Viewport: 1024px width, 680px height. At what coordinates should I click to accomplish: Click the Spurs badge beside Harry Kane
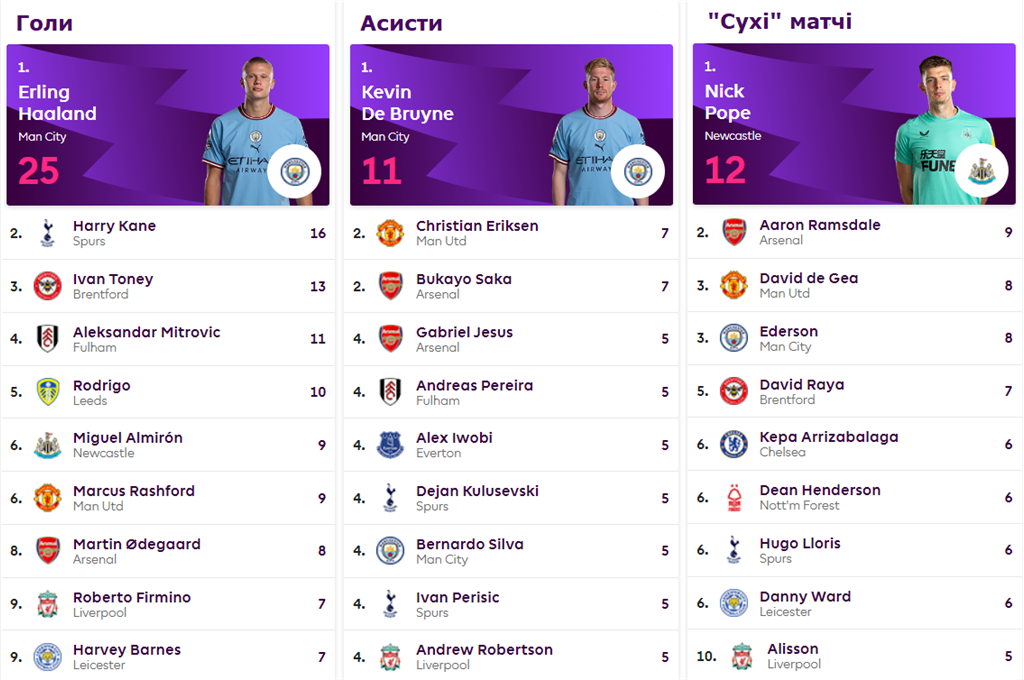tap(47, 233)
